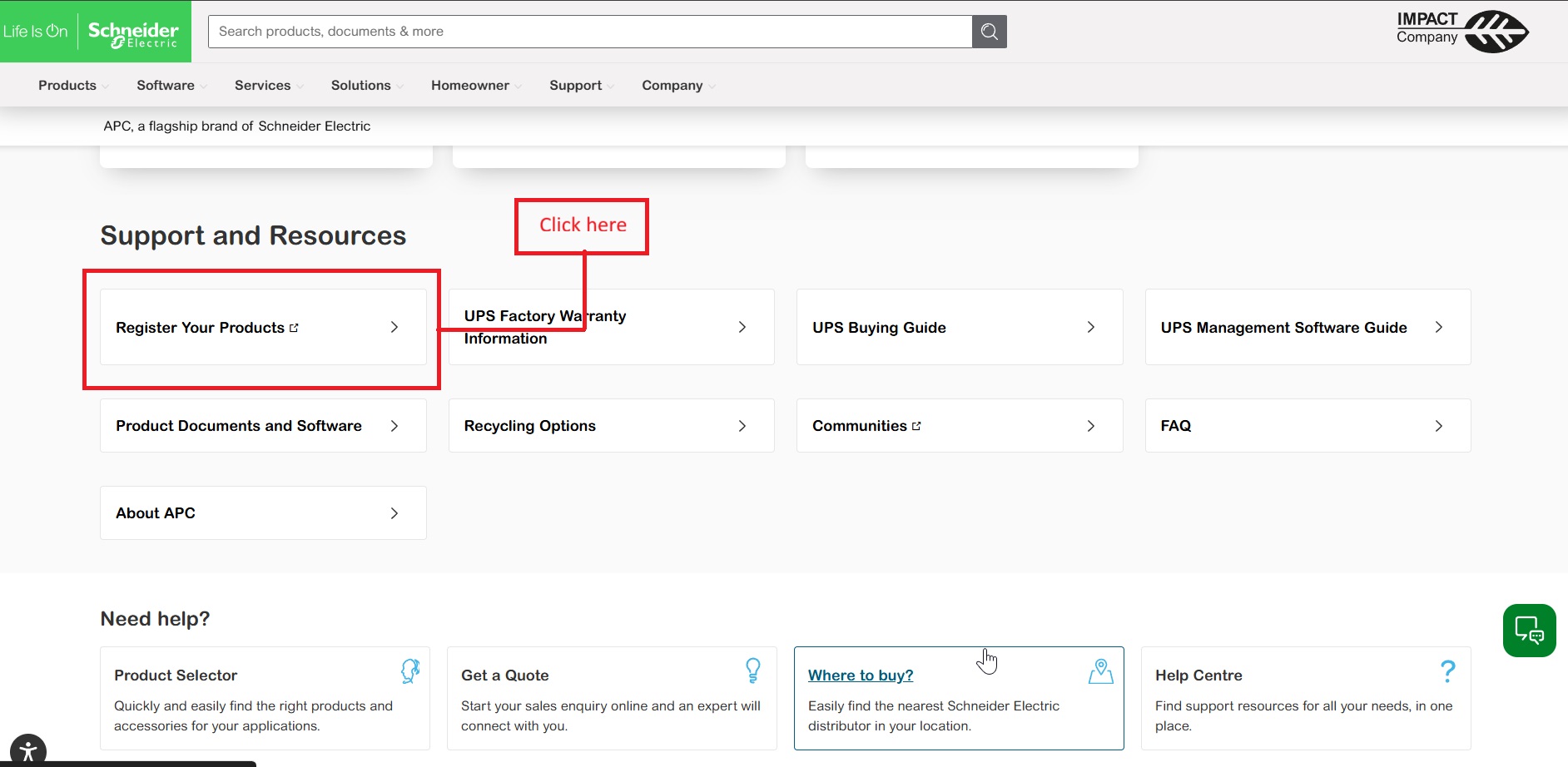Image resolution: width=1568 pixels, height=767 pixels.
Task: Open the Software navigation menu
Action: pos(166,86)
